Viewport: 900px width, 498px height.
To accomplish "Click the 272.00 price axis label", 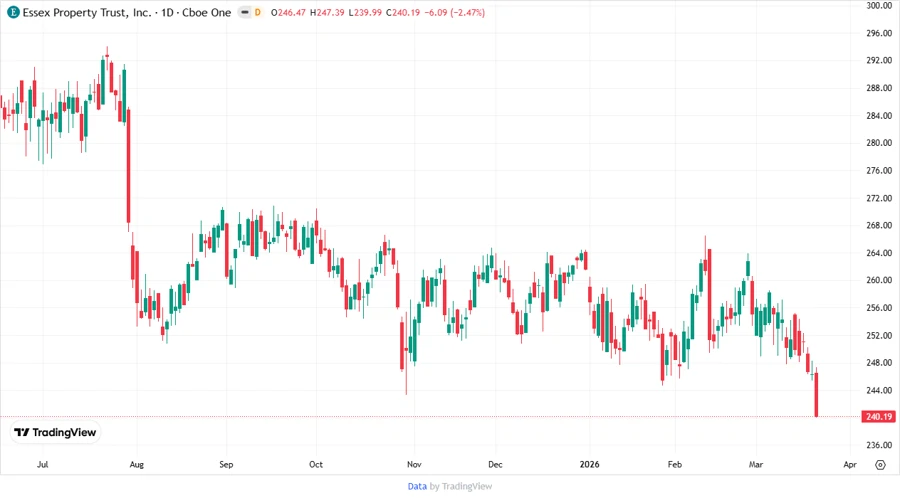I will pos(879,198).
